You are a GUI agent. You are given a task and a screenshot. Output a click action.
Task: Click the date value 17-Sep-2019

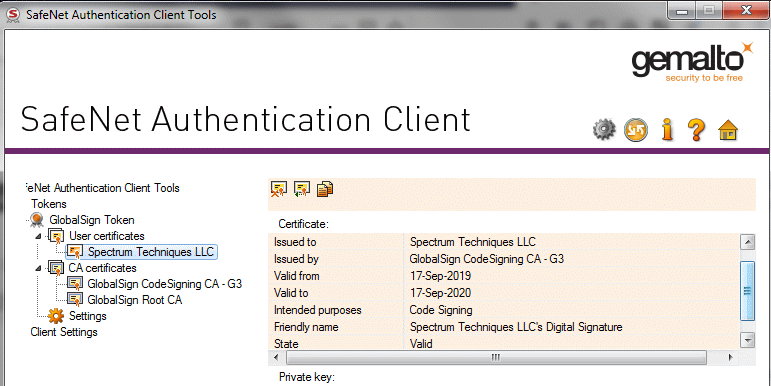coord(441,276)
